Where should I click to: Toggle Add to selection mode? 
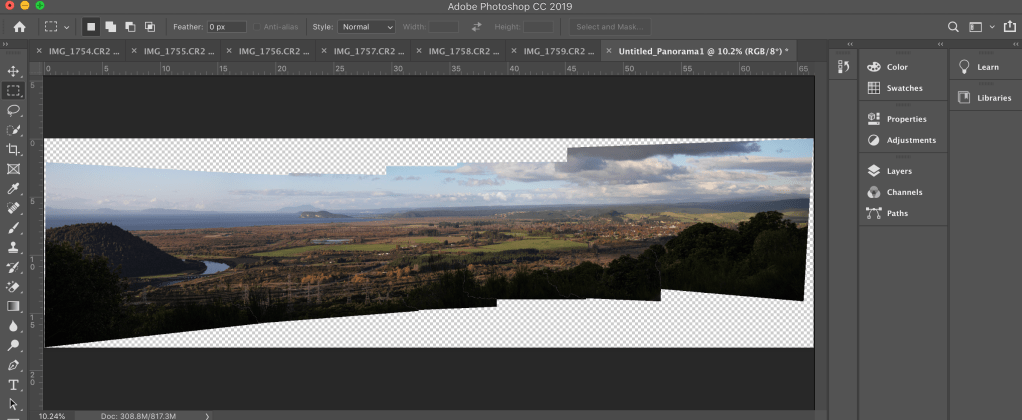click(x=110, y=27)
